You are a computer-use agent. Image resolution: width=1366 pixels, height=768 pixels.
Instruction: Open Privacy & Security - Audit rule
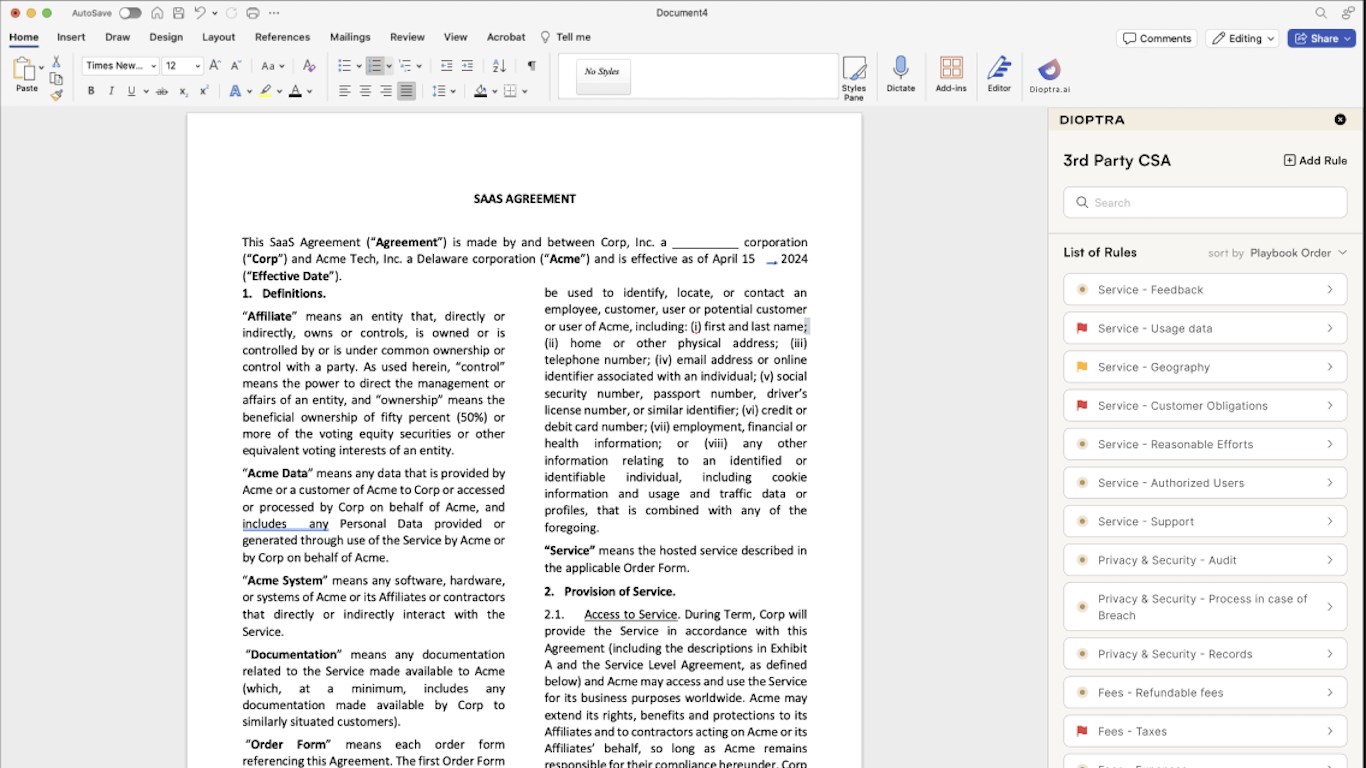(1205, 560)
